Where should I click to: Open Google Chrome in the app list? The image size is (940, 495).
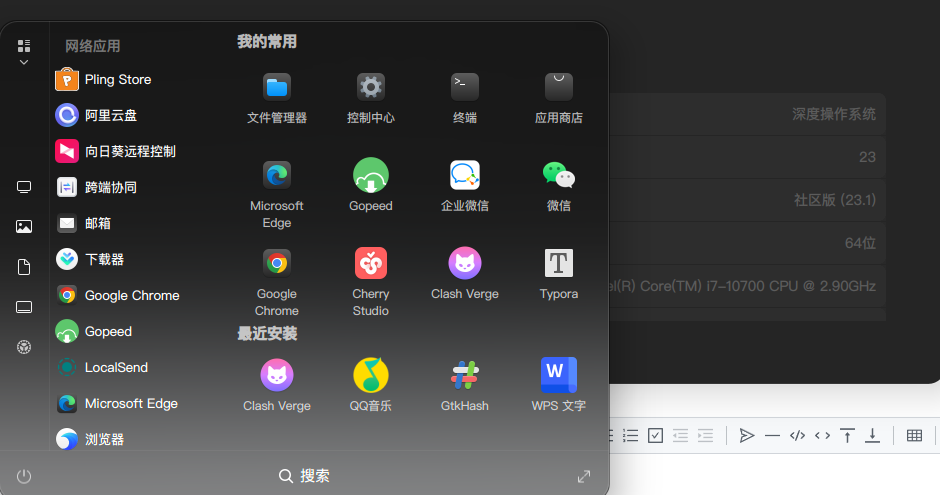point(118,295)
